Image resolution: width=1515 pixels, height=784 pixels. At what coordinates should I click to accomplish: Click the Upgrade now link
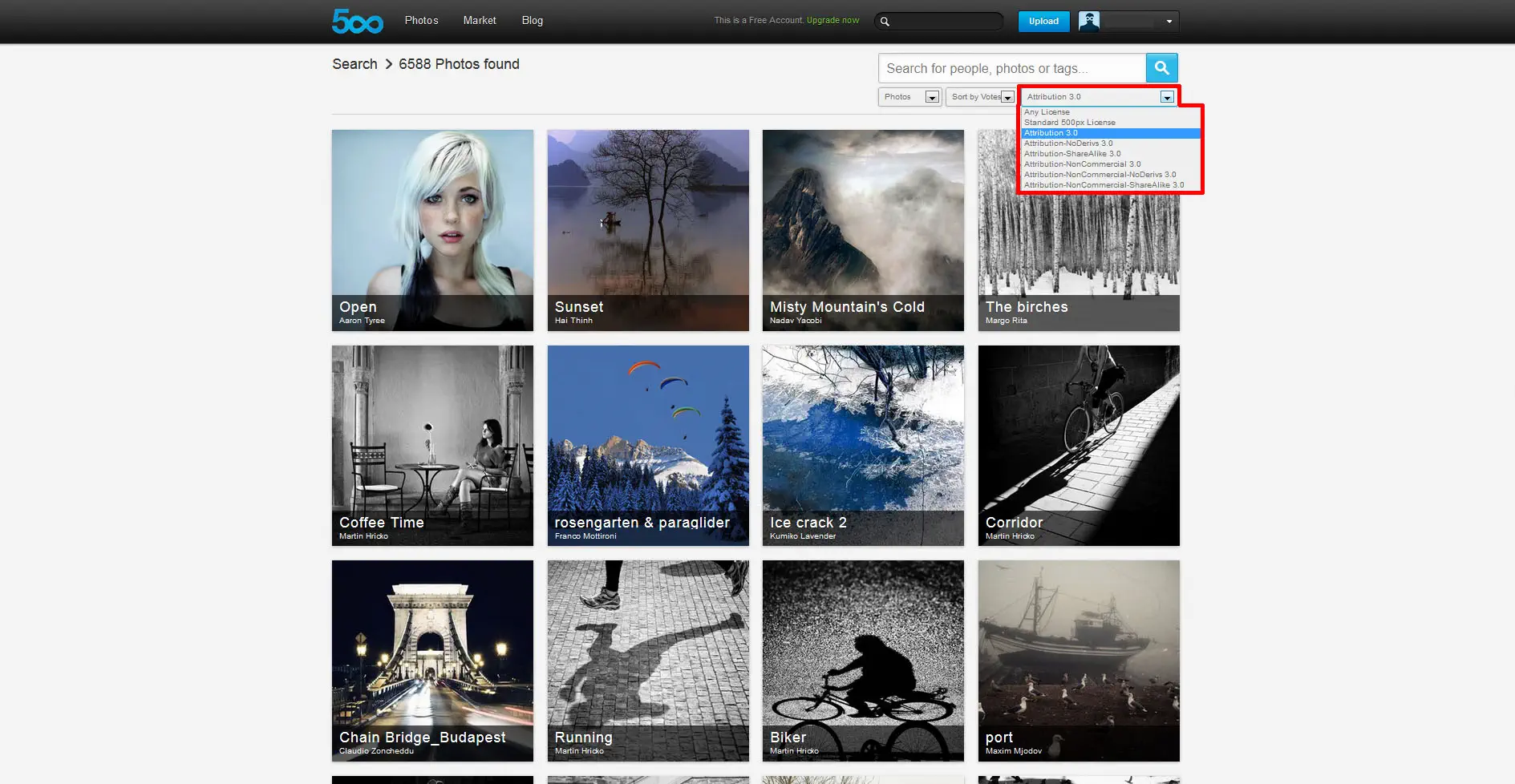(832, 21)
